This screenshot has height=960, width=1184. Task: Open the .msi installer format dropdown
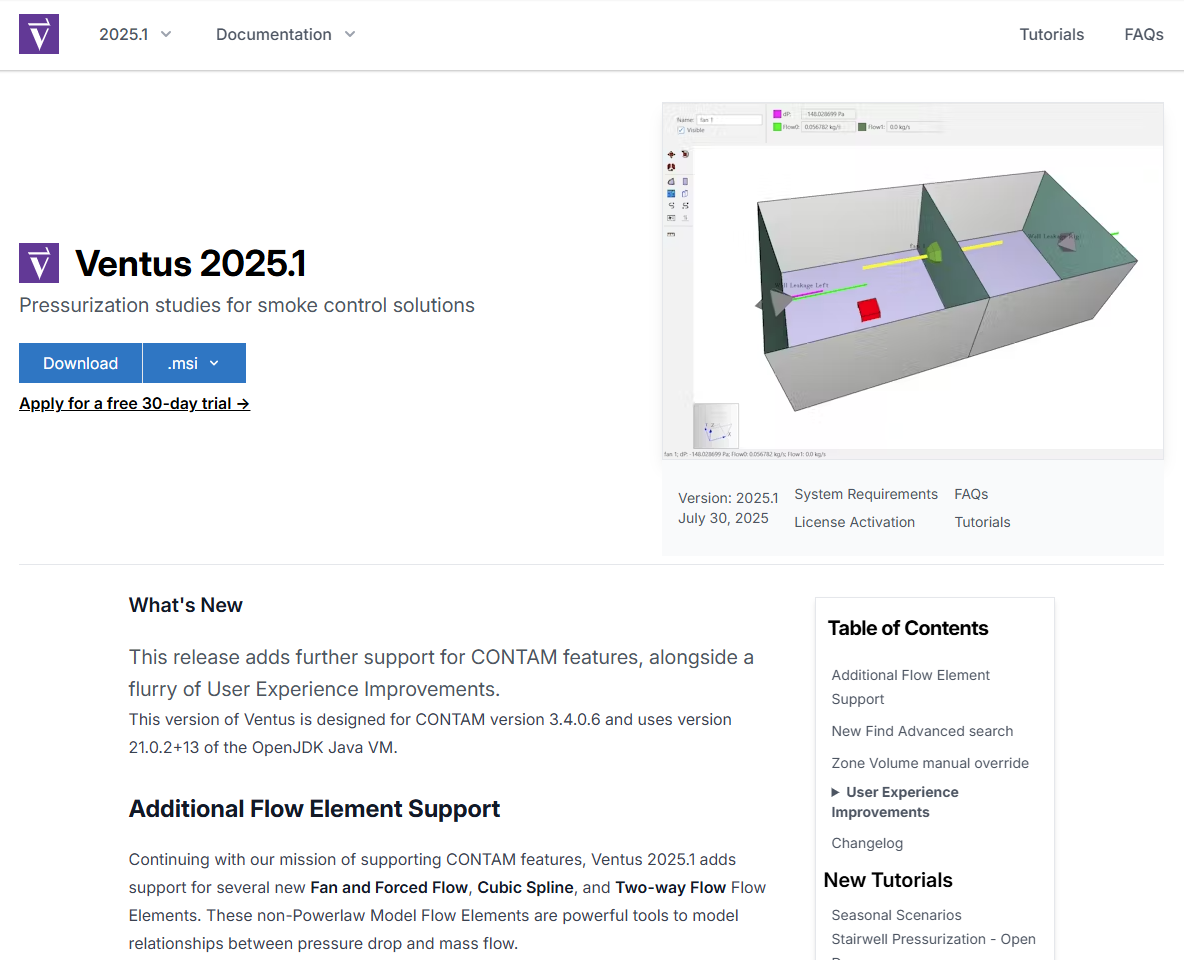(194, 363)
